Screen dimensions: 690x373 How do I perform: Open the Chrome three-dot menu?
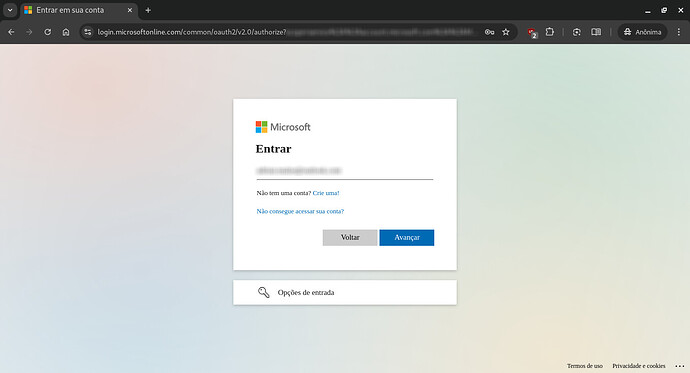click(x=679, y=32)
